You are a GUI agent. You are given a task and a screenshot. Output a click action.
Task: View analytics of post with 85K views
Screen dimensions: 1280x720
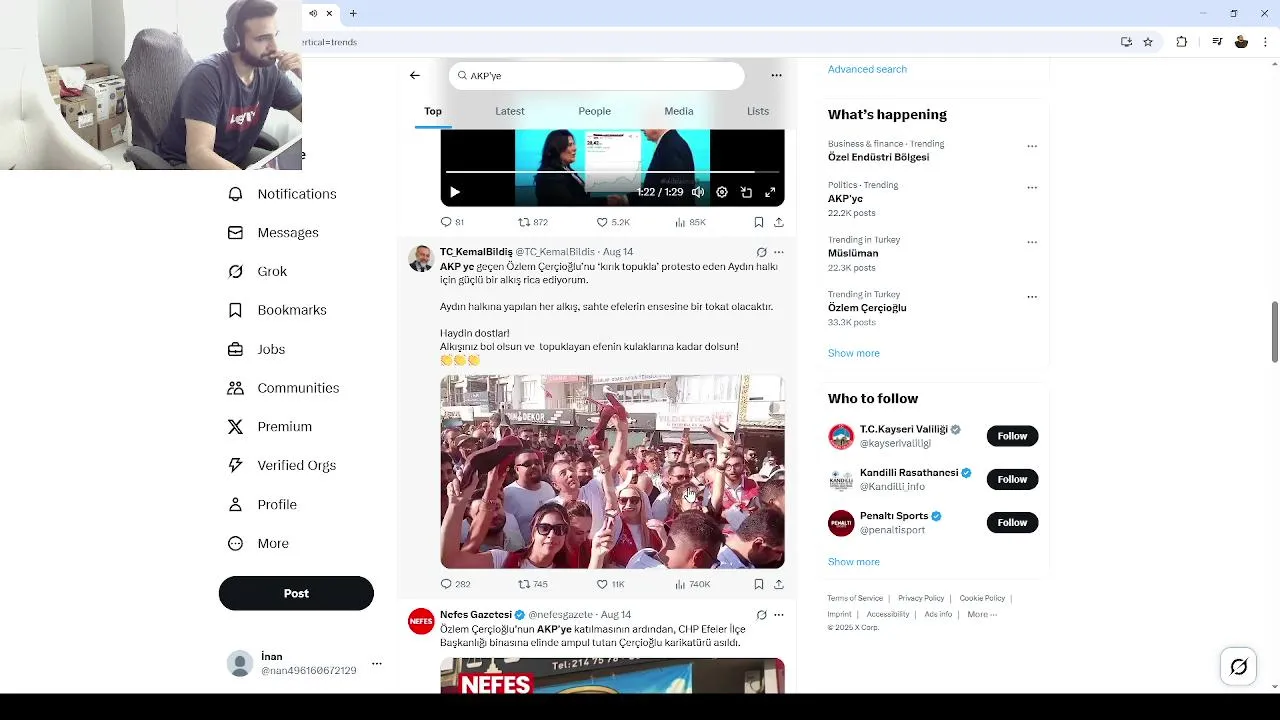(691, 222)
